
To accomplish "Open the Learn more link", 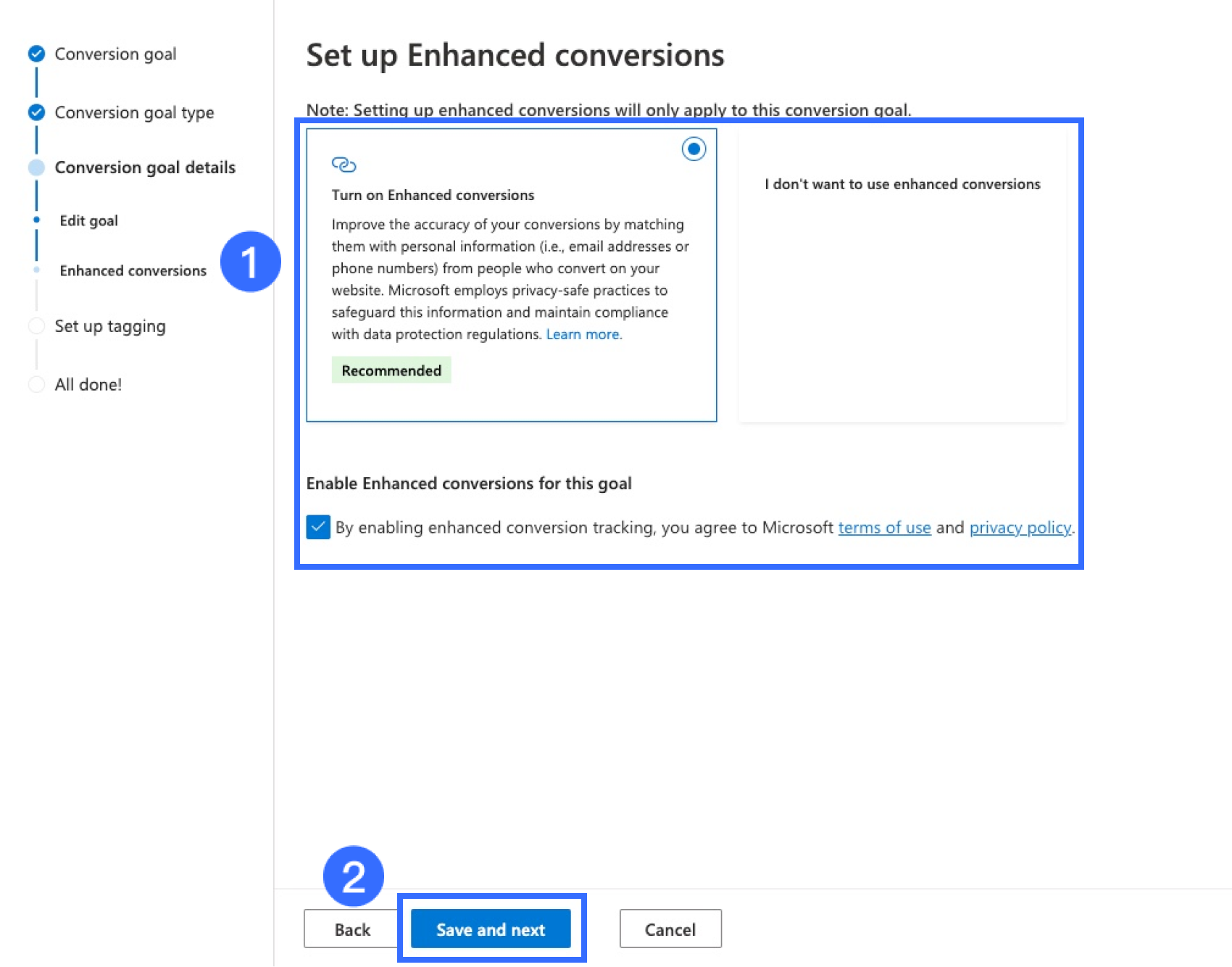I will pos(583,334).
